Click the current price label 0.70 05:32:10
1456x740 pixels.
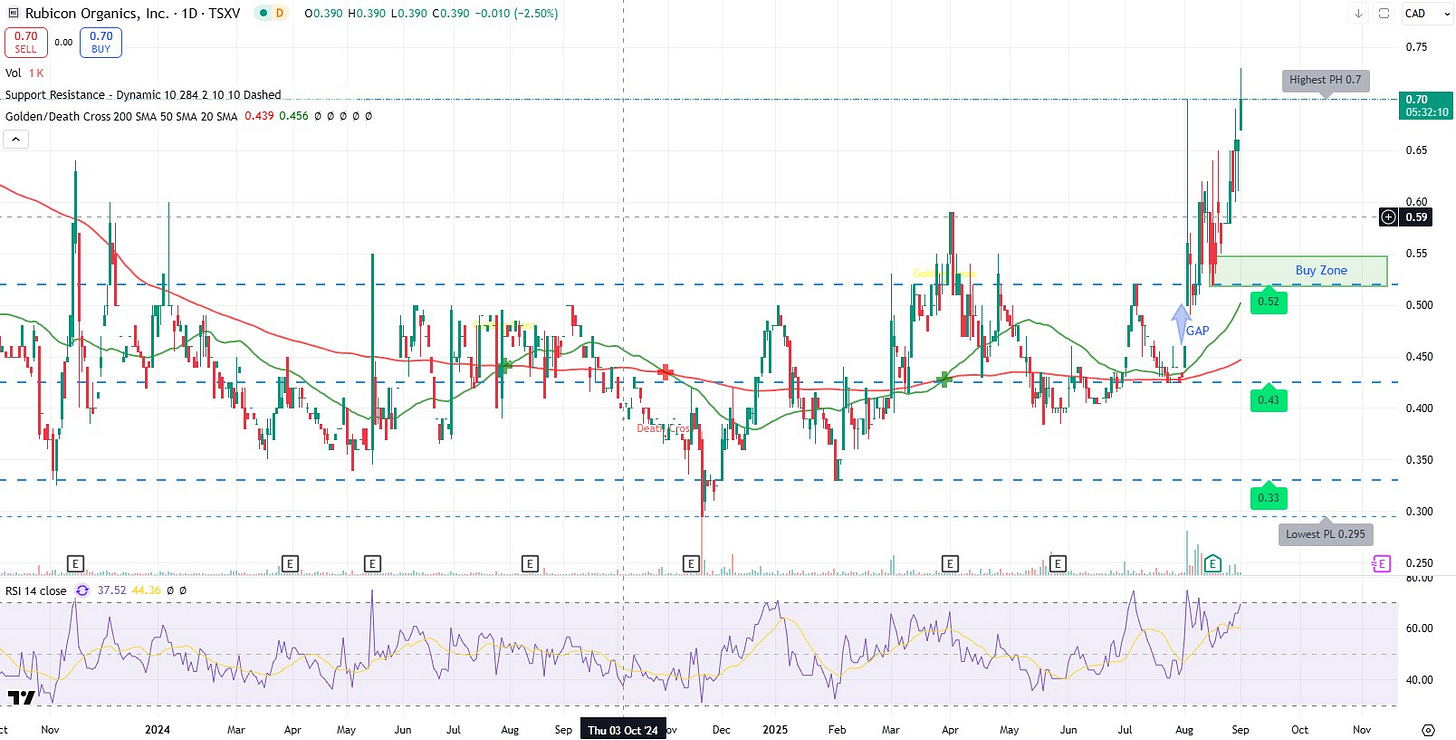click(1427, 105)
